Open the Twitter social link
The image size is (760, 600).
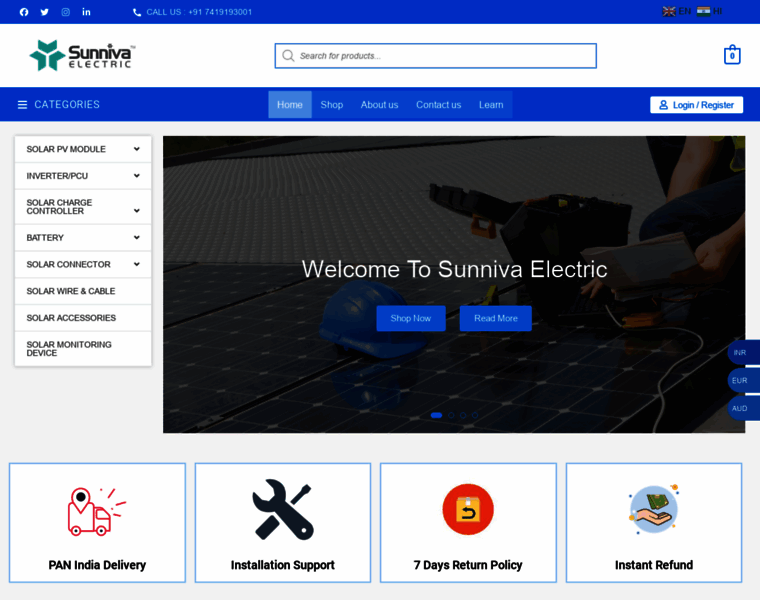point(45,12)
